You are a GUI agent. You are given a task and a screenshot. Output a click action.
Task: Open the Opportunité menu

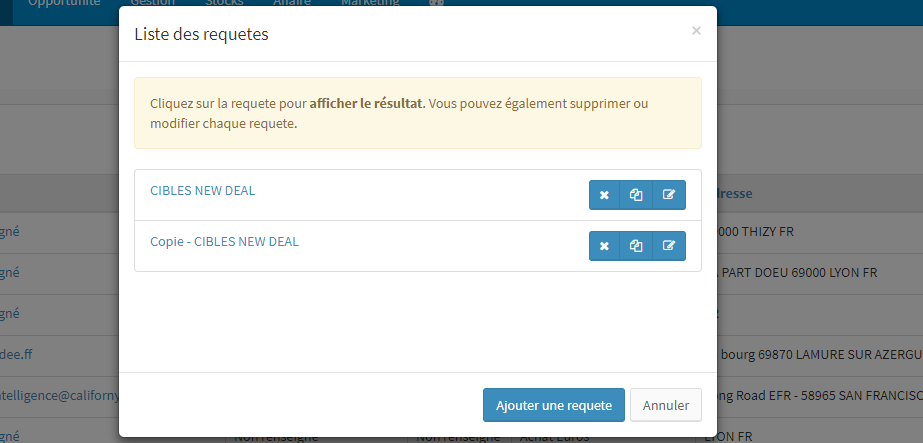pyautogui.click(x=64, y=3)
